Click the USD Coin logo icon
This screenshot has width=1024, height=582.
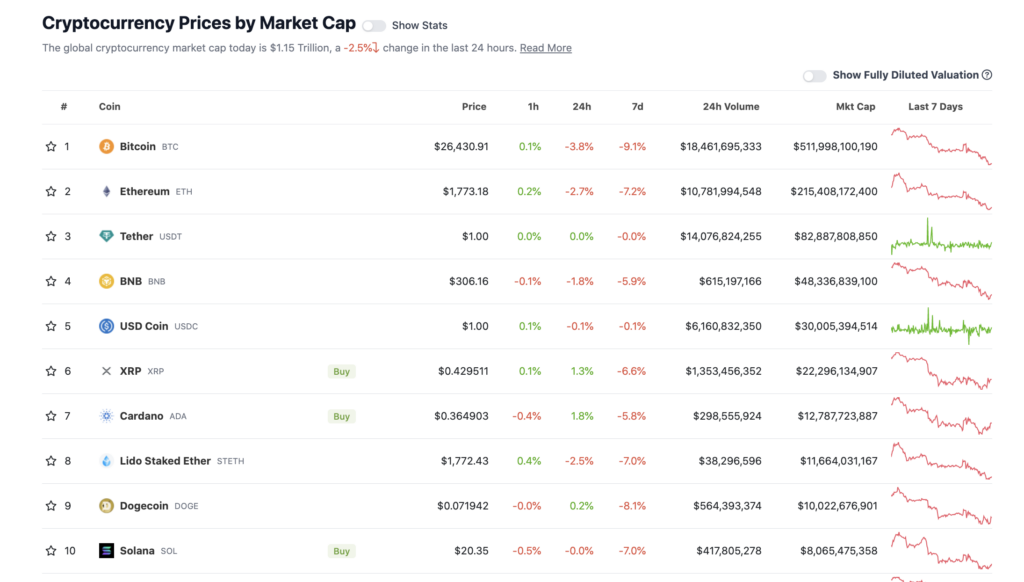pyautogui.click(x=106, y=326)
